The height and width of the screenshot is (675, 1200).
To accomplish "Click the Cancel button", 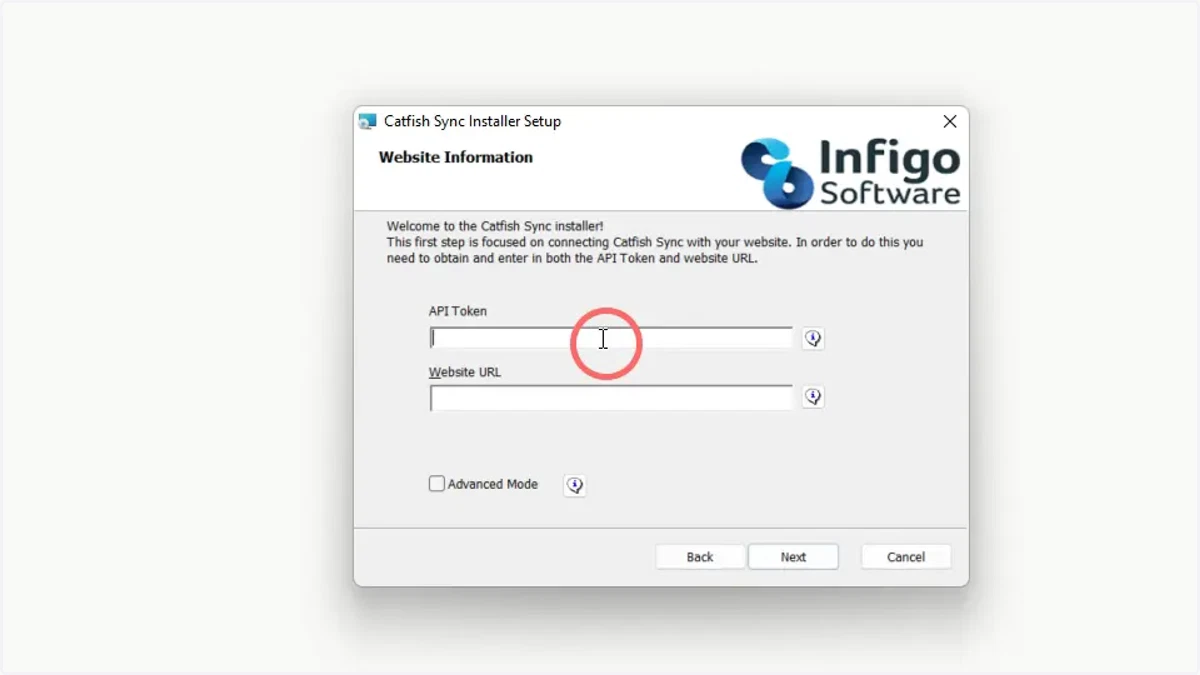I will click(906, 557).
